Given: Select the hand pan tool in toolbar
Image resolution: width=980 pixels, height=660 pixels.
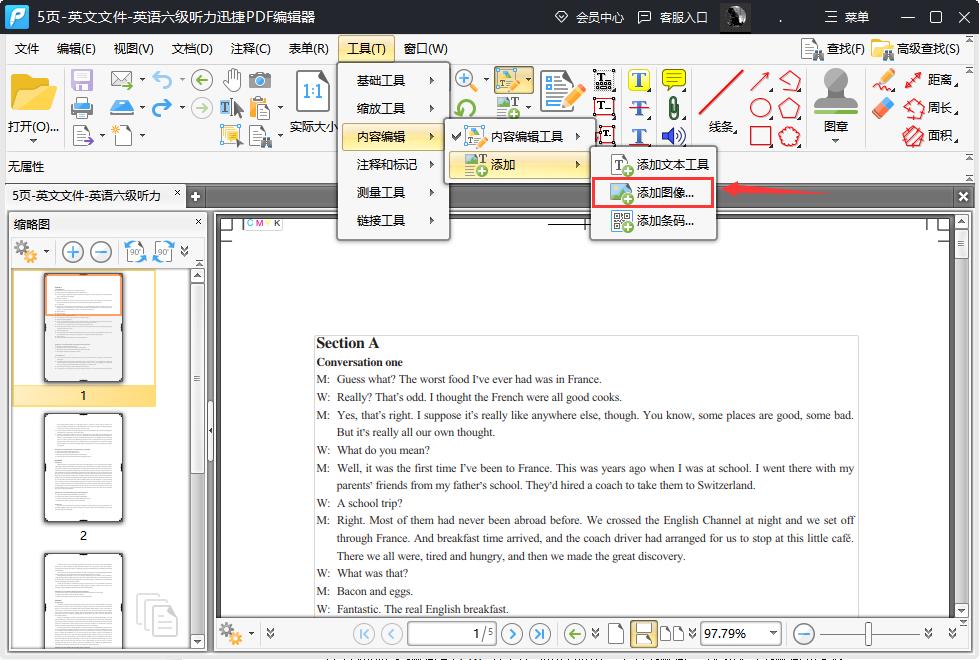Looking at the screenshot, I should click(232, 79).
